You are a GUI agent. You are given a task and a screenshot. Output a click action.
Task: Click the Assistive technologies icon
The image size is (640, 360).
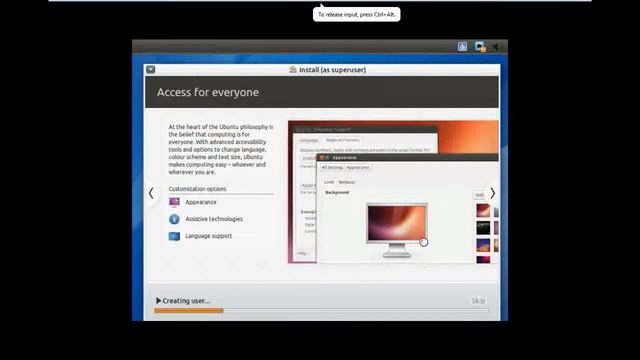pyautogui.click(x=174, y=219)
